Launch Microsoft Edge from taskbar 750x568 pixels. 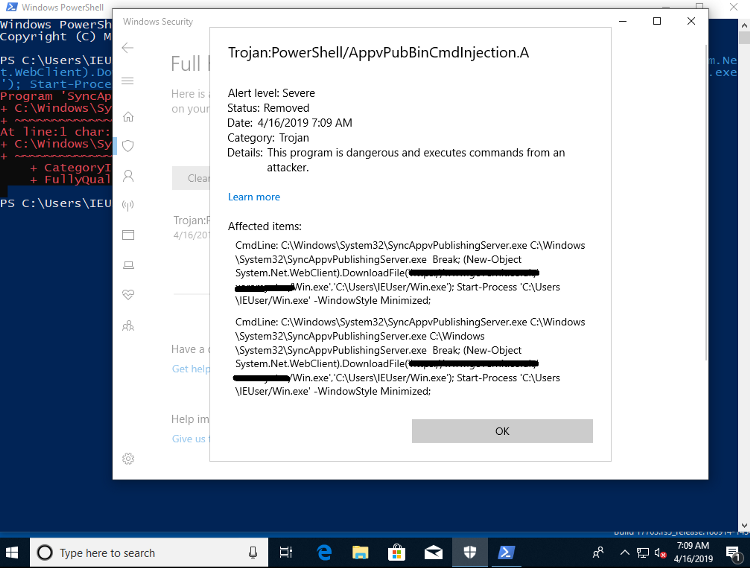pos(324,553)
